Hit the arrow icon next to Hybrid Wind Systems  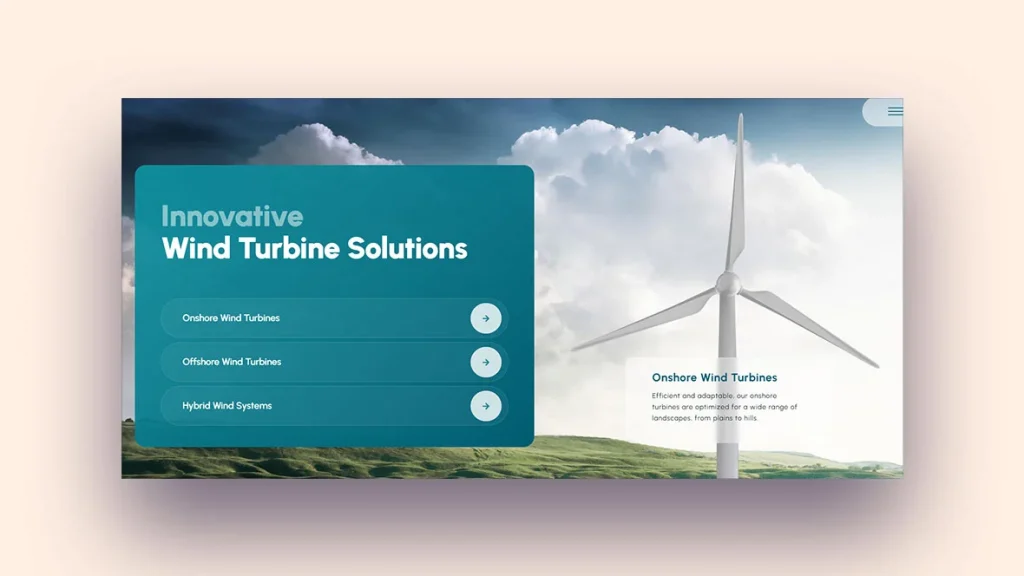pyautogui.click(x=485, y=406)
